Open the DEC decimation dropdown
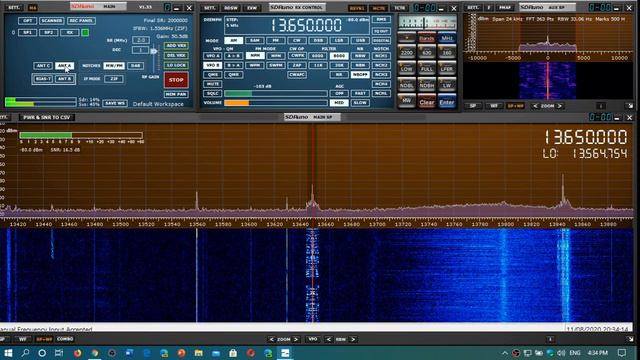Screen dimensions: 640x360 point(140,50)
